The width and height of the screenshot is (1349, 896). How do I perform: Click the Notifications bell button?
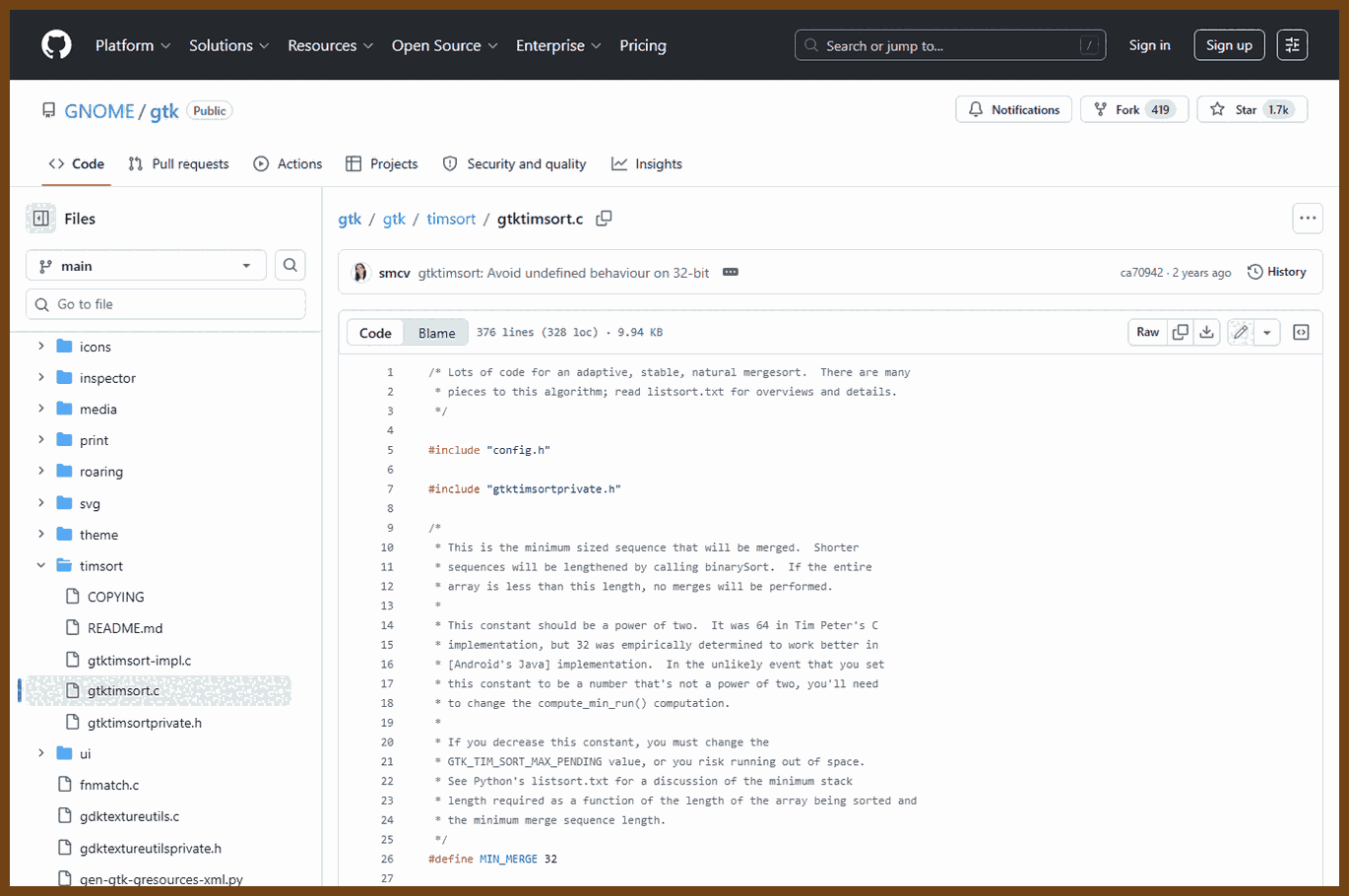pyautogui.click(x=1014, y=110)
